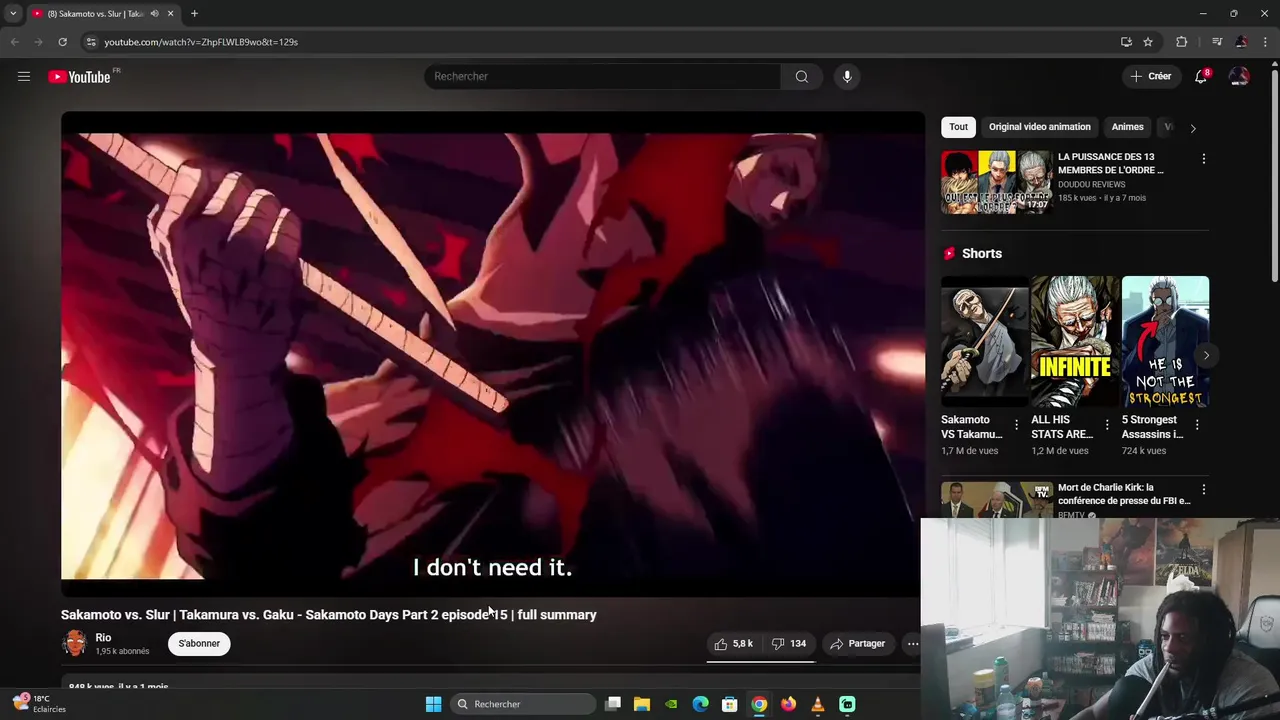Image resolution: width=1280 pixels, height=720 pixels.
Task: Click the magnifier search button on YouTube
Action: point(801,76)
